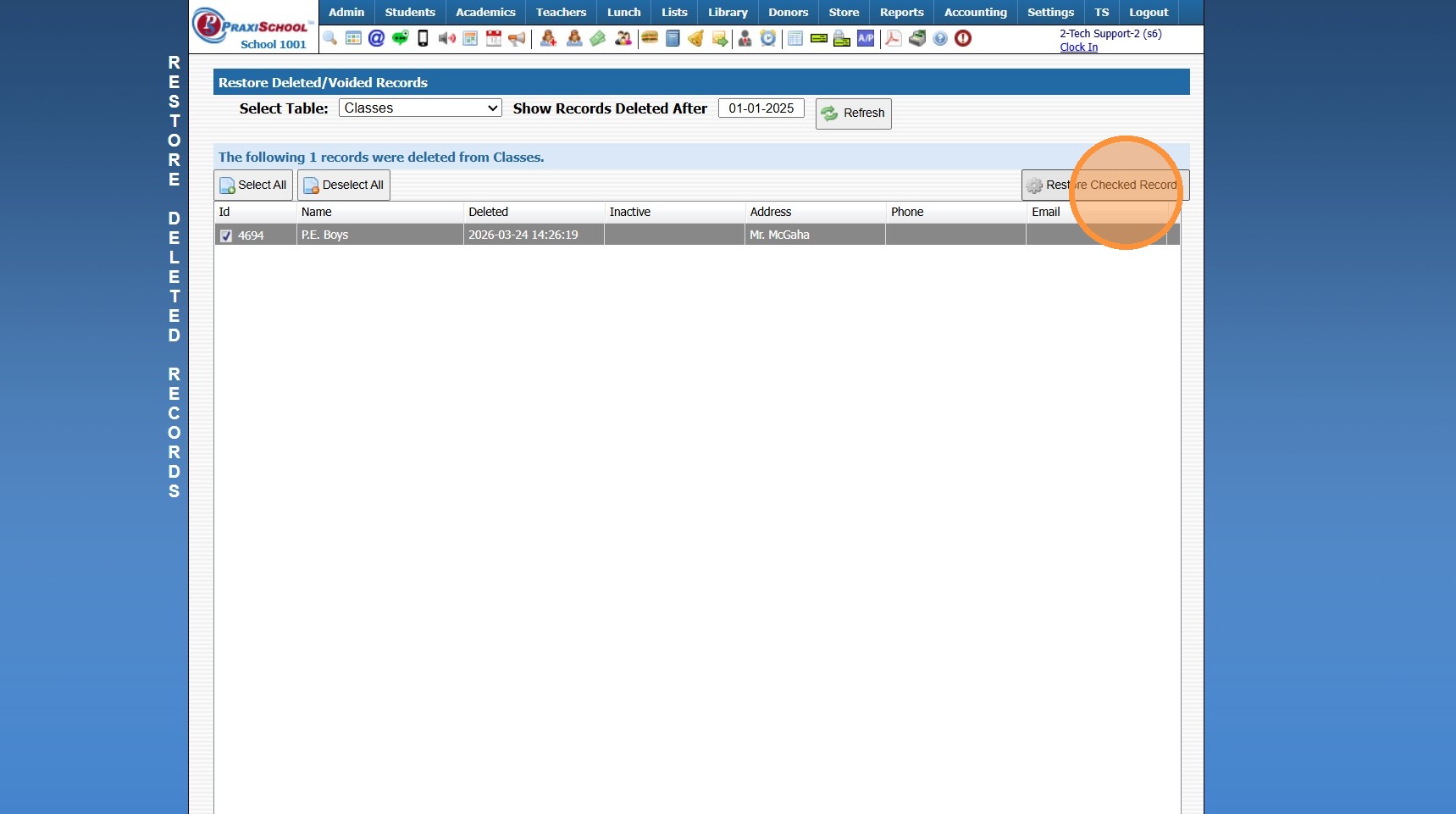
Task: Click the Id column header
Action: click(x=255, y=212)
